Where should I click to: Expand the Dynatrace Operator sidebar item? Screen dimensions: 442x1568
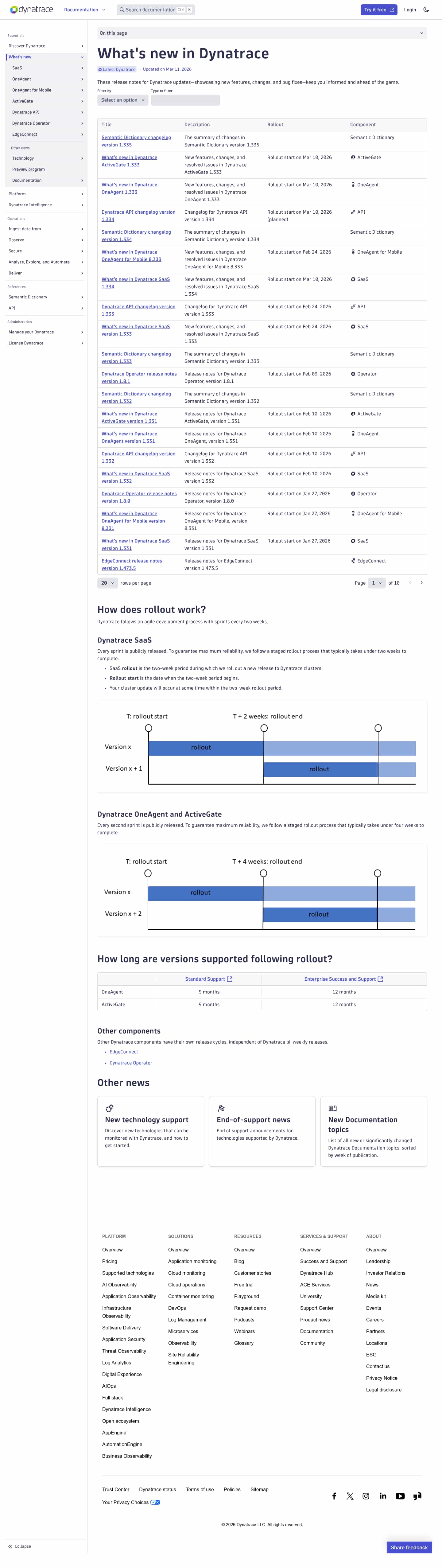pyautogui.click(x=82, y=123)
